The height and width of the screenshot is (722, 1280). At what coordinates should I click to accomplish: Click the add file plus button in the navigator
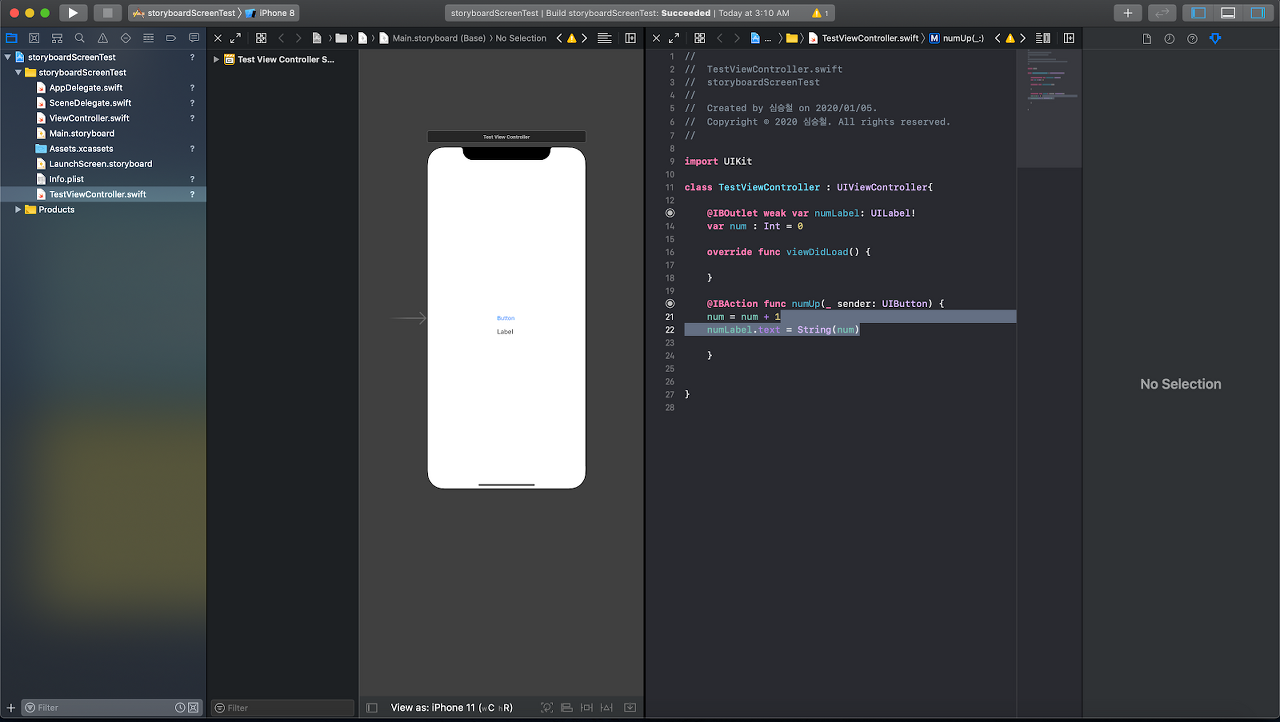pos(11,707)
